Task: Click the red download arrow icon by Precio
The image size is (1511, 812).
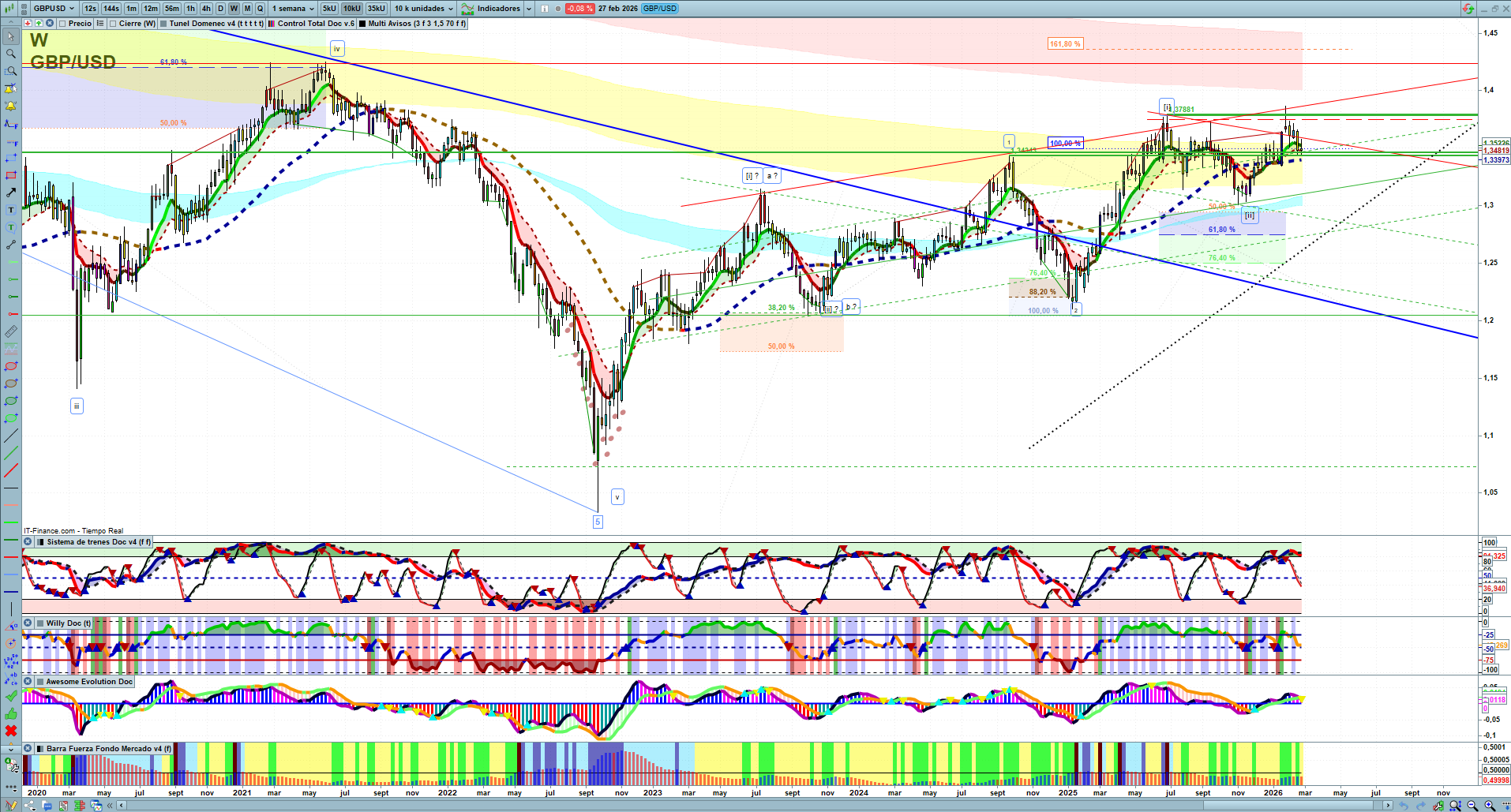Action: pyautogui.click(x=28, y=24)
